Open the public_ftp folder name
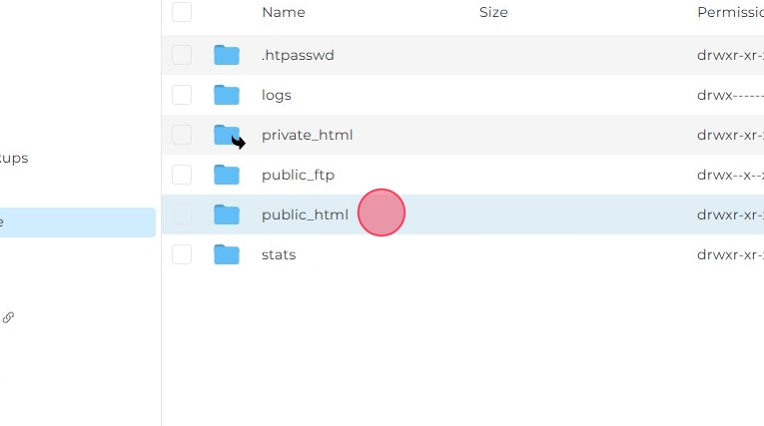Viewport: 764px width, 426px height. coord(297,175)
